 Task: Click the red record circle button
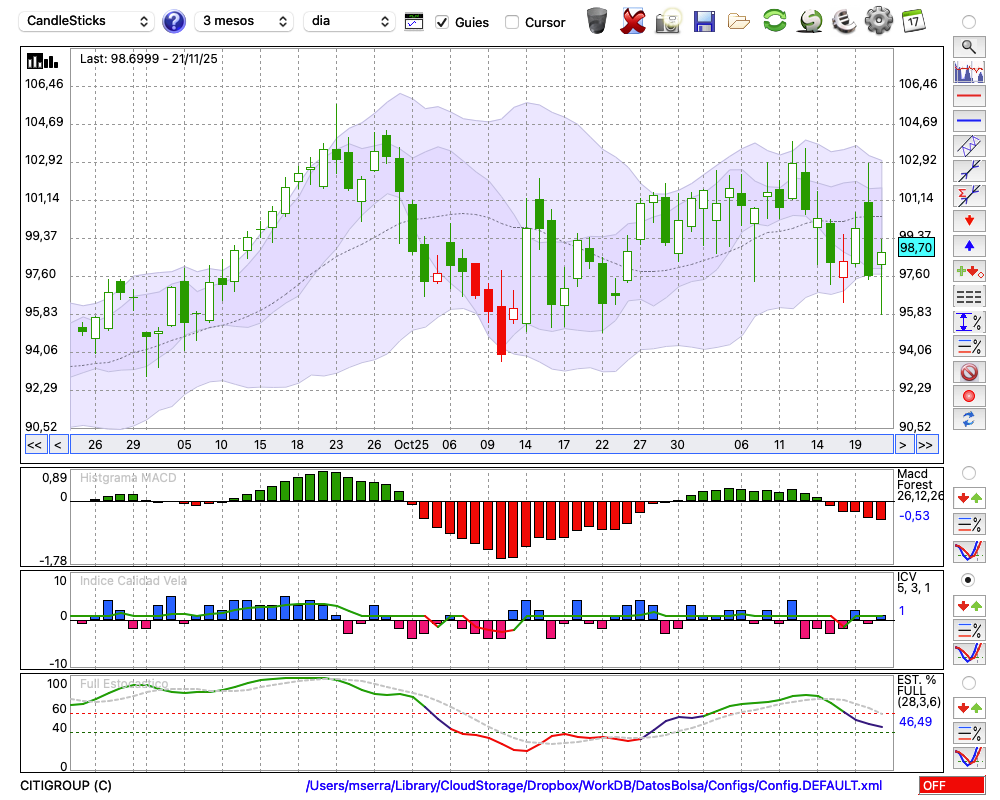[x=969, y=396]
